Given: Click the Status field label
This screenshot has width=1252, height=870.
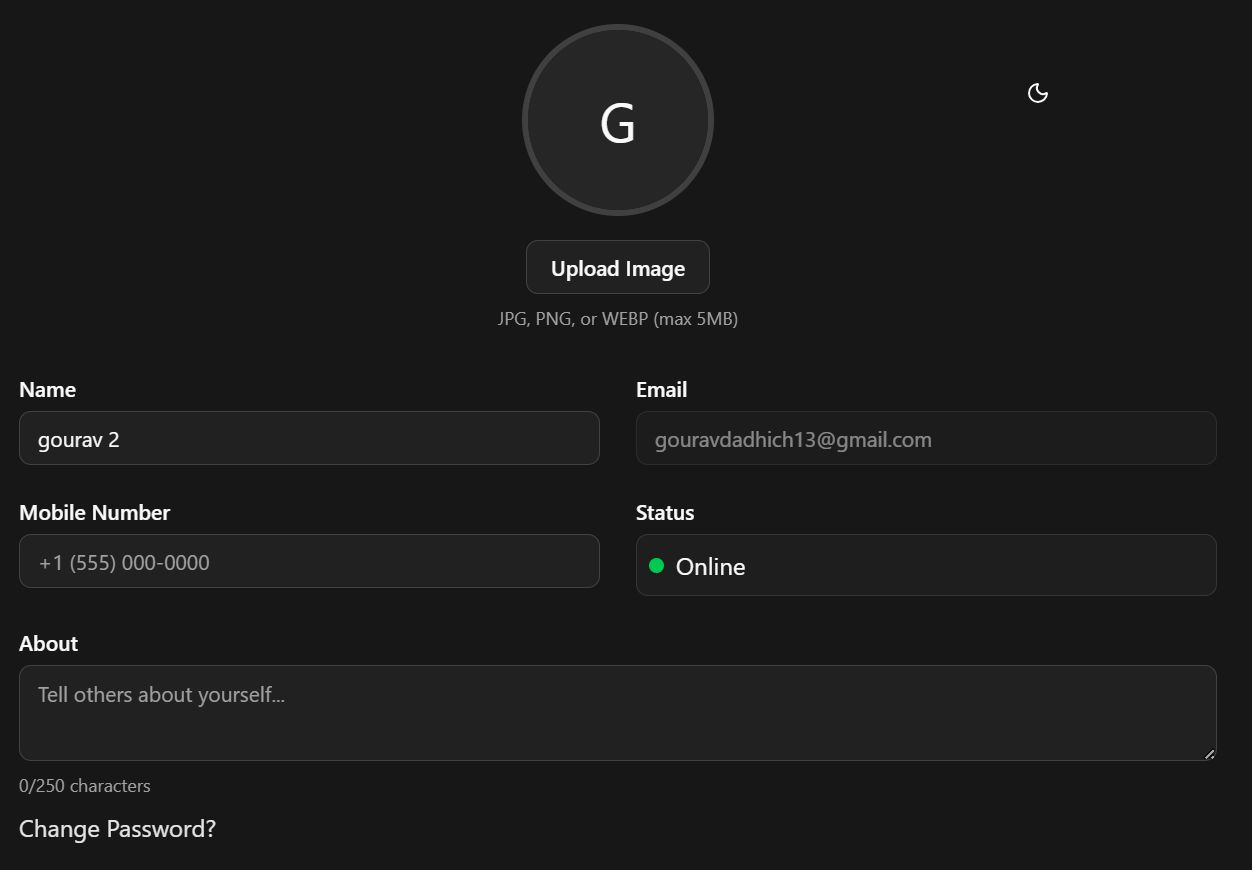Looking at the screenshot, I should [x=665, y=513].
